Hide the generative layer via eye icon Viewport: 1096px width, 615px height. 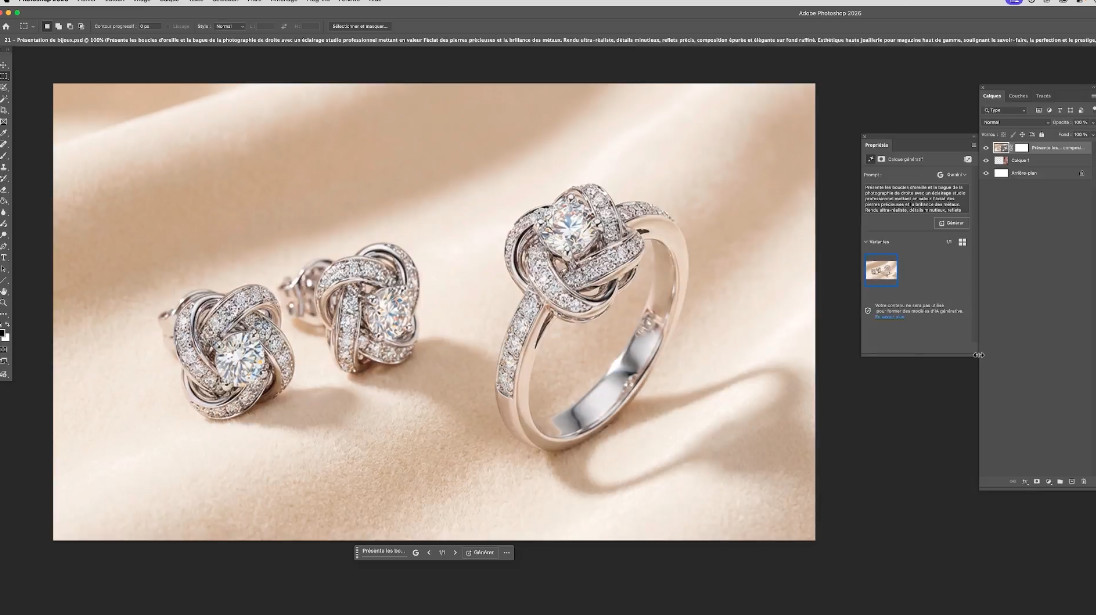[x=986, y=148]
